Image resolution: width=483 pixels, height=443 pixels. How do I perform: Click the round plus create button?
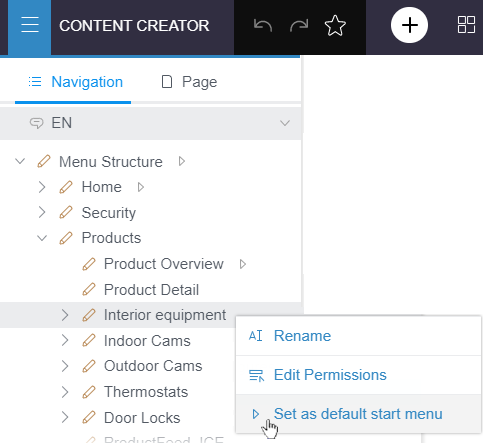[x=409, y=25]
